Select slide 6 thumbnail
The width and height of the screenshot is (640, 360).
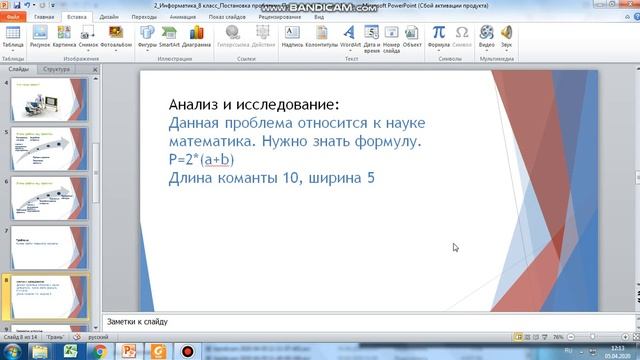pyautogui.click(x=49, y=198)
